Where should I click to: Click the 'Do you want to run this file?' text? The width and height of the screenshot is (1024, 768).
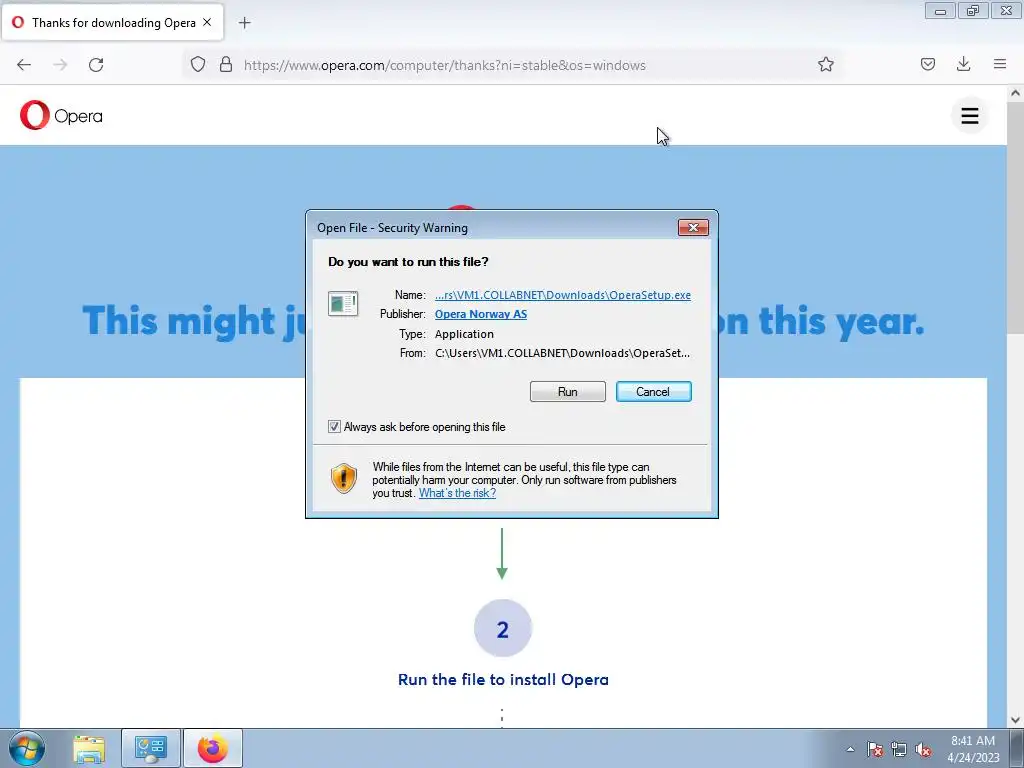[408, 262]
